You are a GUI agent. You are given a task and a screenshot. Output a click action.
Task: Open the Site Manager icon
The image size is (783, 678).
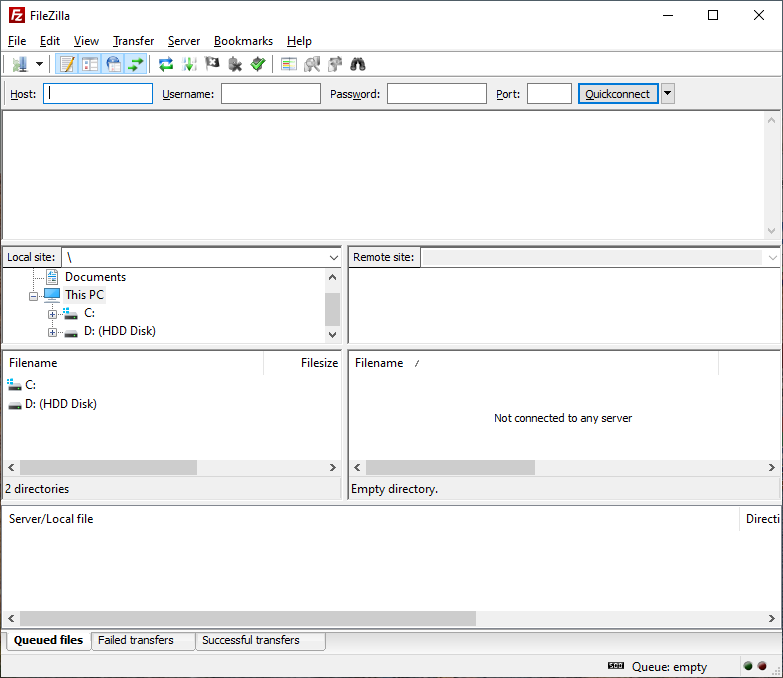[x=20, y=64]
